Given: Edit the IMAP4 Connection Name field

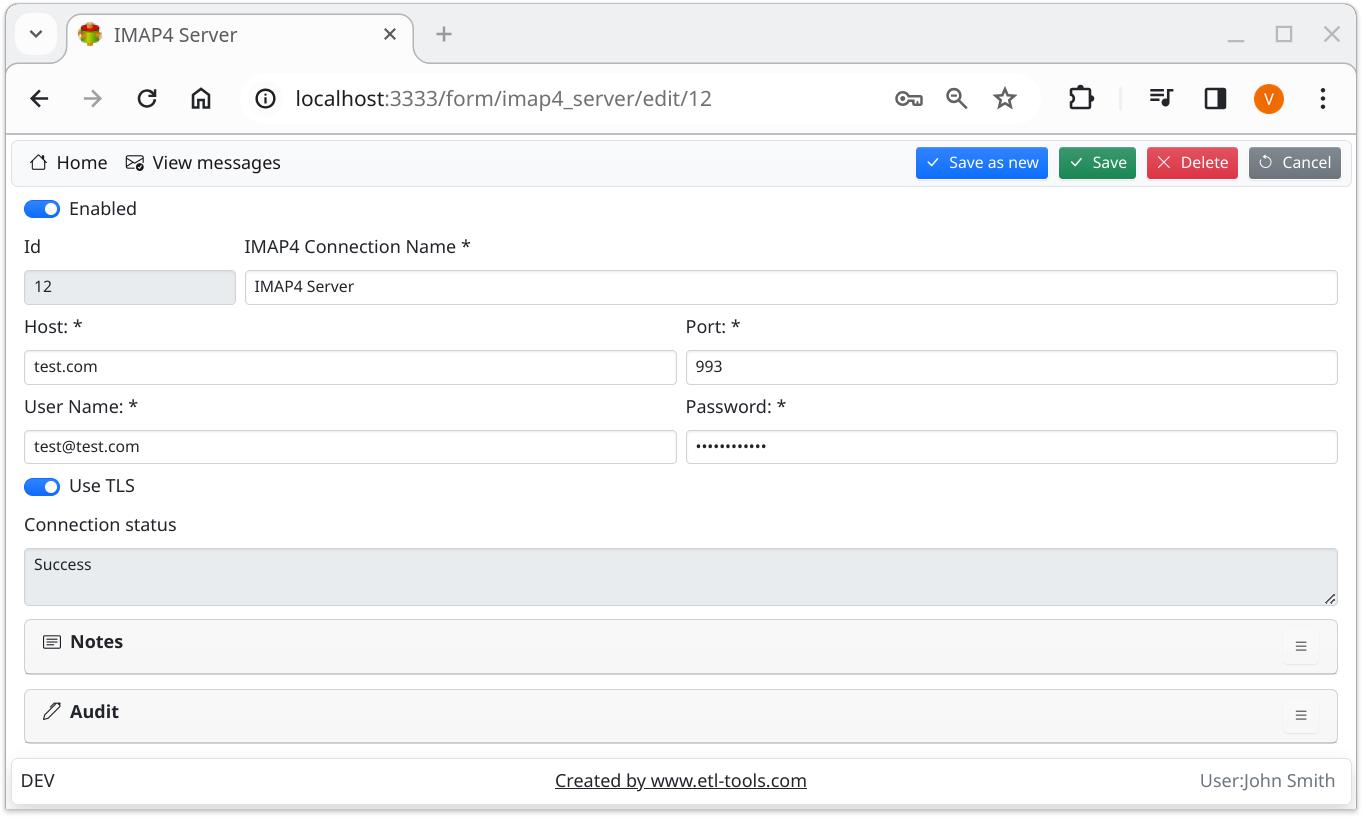Looking at the screenshot, I should [x=790, y=287].
